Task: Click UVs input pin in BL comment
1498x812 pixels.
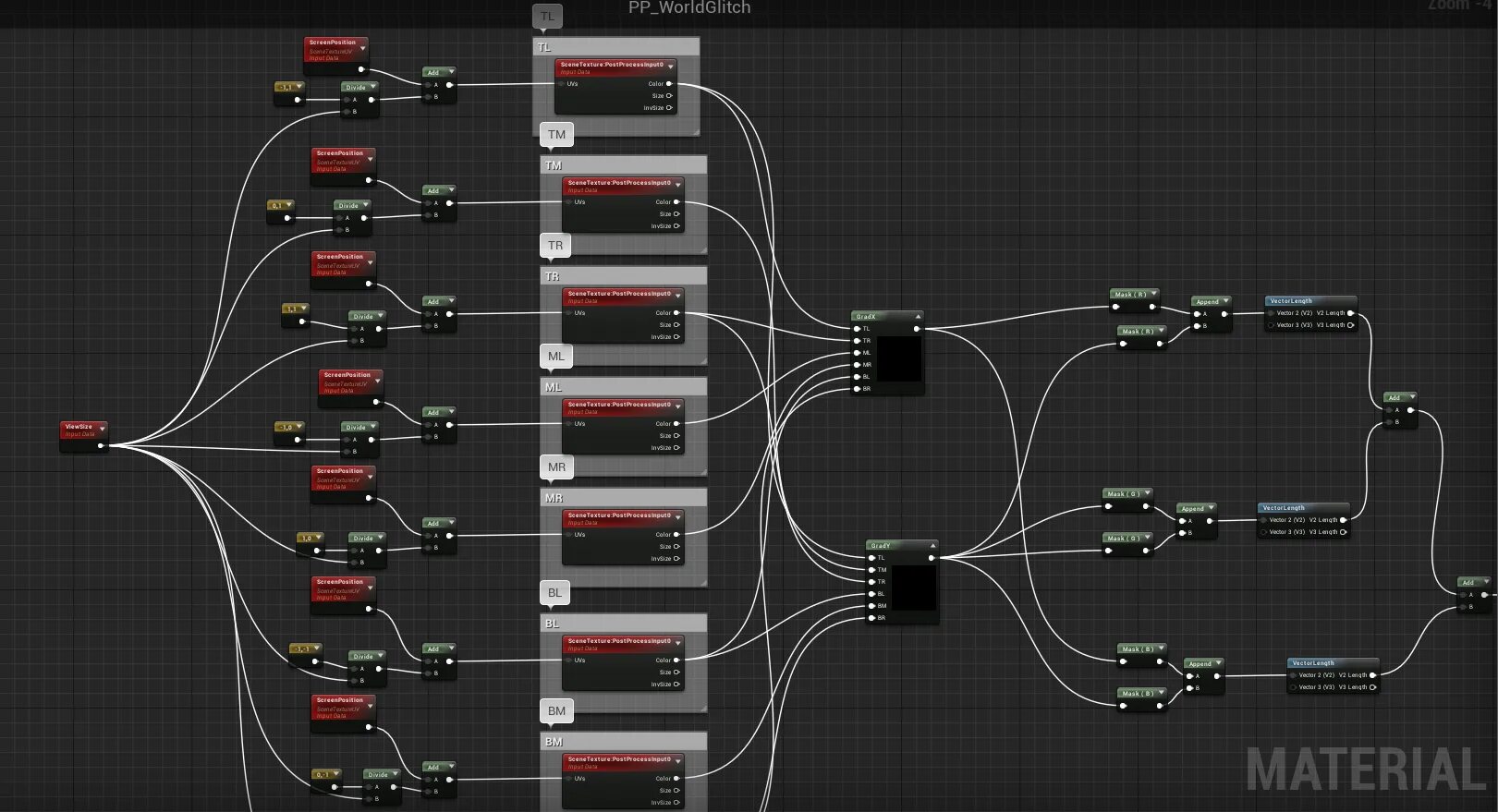Action: [568, 661]
